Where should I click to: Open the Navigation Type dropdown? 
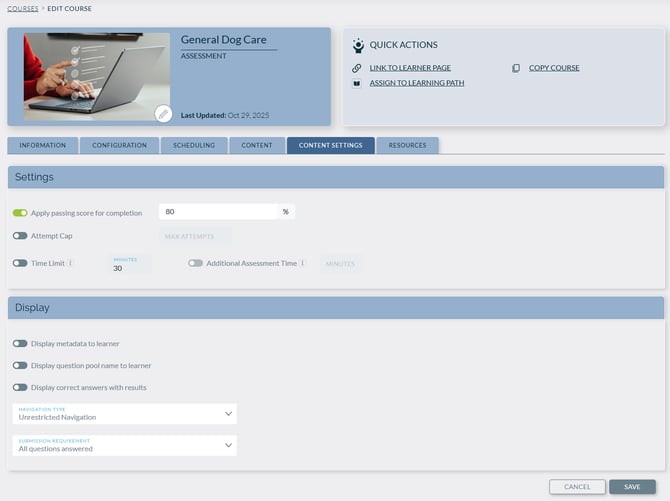(x=125, y=414)
